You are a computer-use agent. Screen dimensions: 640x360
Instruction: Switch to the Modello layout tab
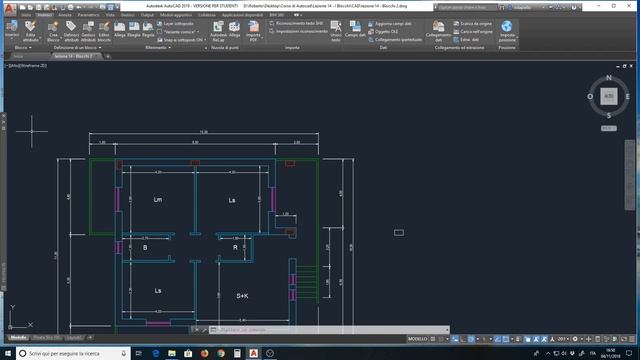(18, 338)
